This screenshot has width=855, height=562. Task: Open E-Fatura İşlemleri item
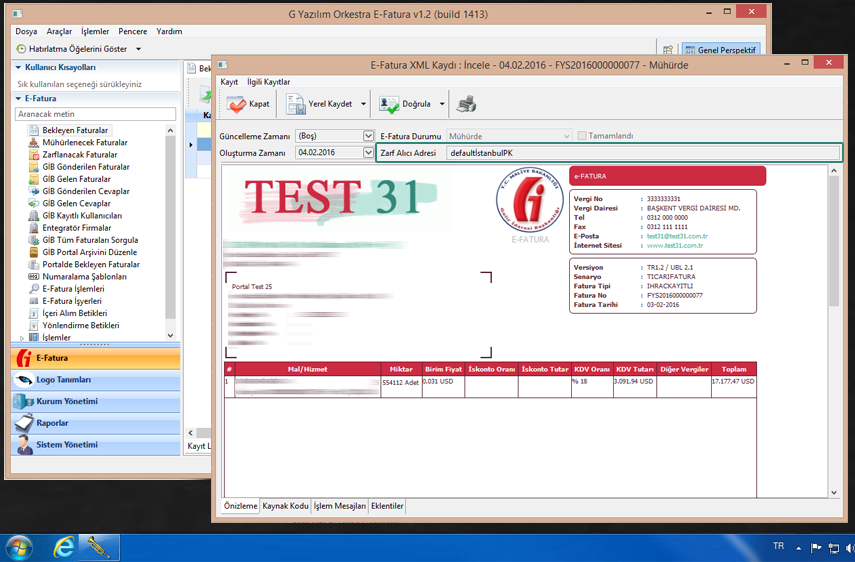(x=73, y=289)
